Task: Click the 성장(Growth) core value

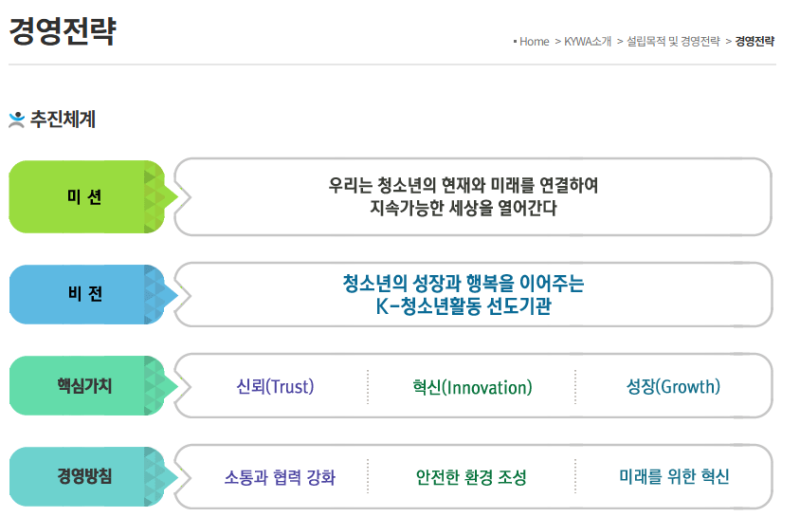Action: tap(673, 387)
